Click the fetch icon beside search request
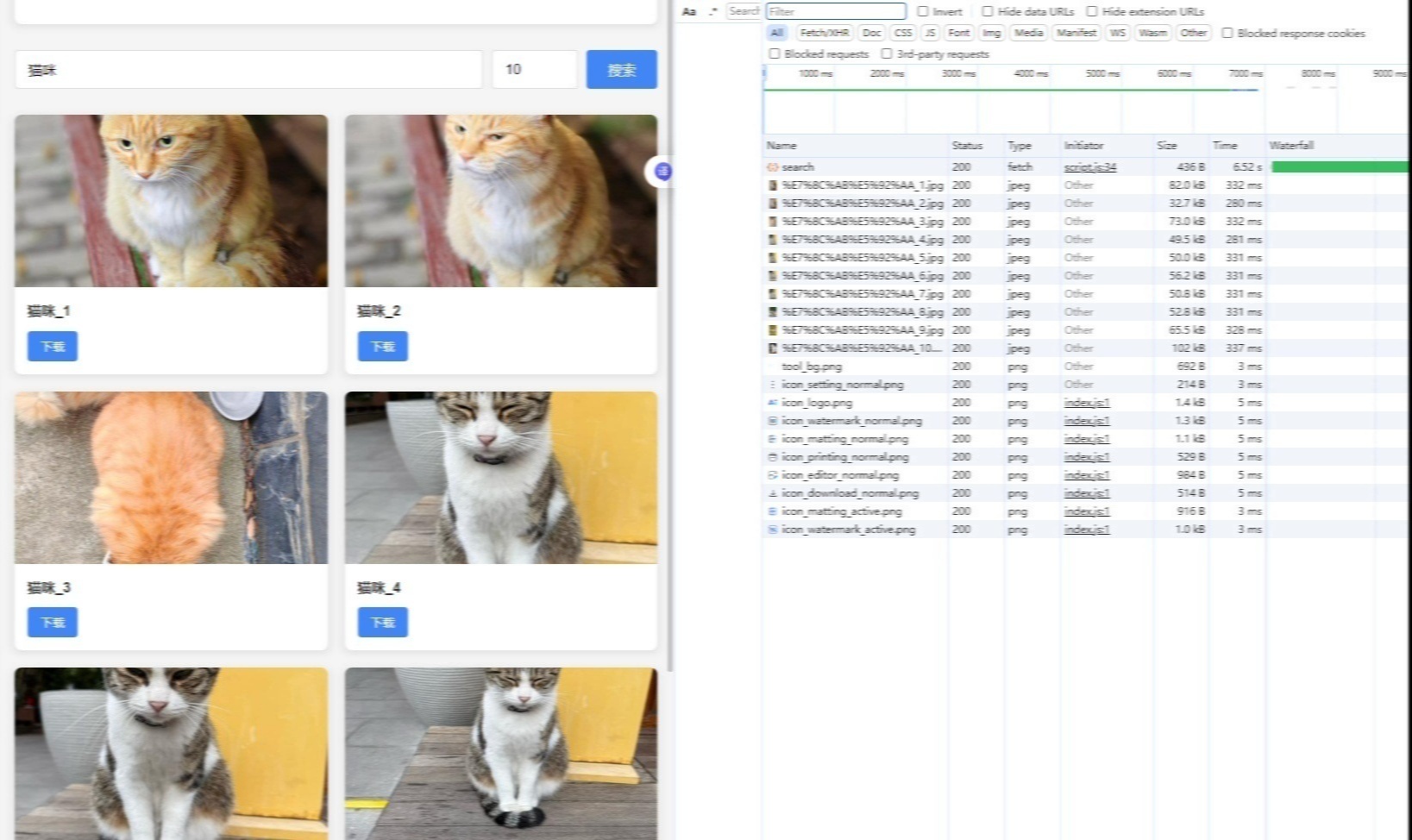 (x=773, y=167)
